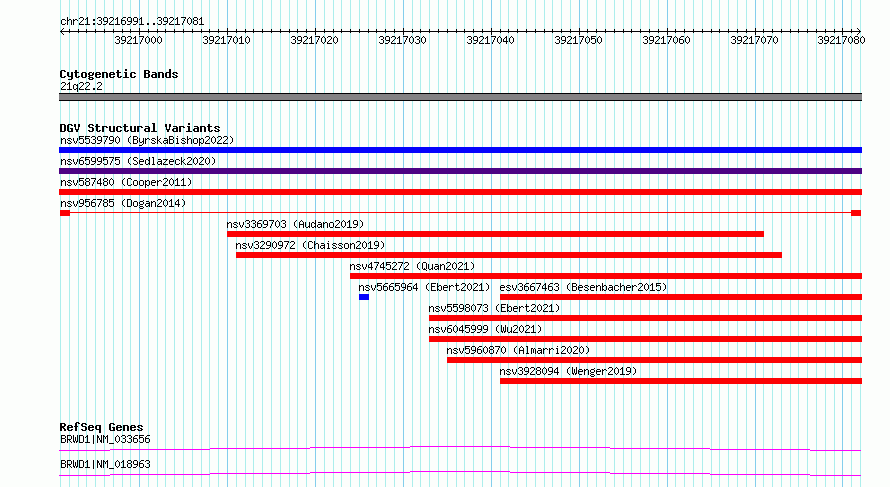Open the nsv3928094 (Wenger2019) label
Image resolution: width=890 pixels, height=487 pixels.
pos(568,371)
